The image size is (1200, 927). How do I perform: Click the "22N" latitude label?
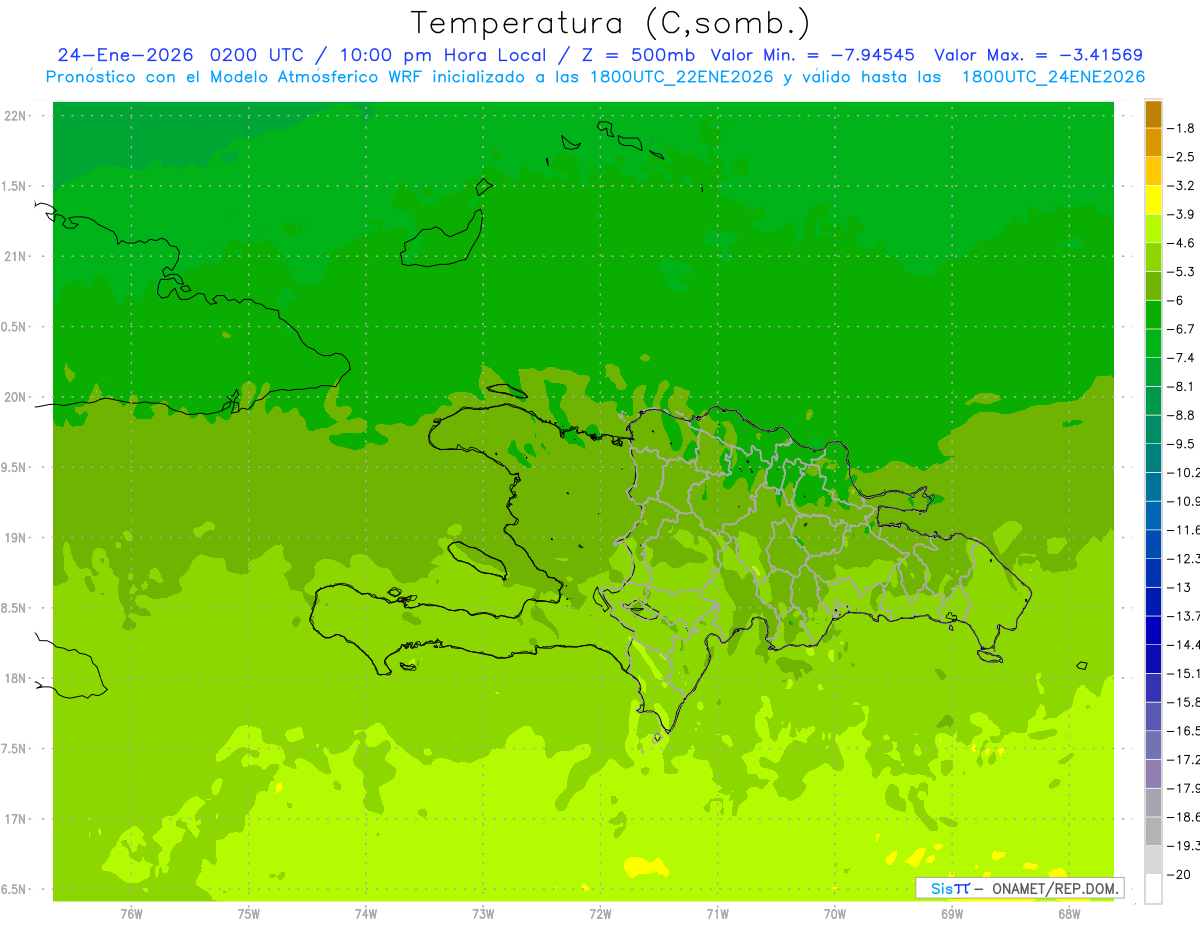pos(16,116)
